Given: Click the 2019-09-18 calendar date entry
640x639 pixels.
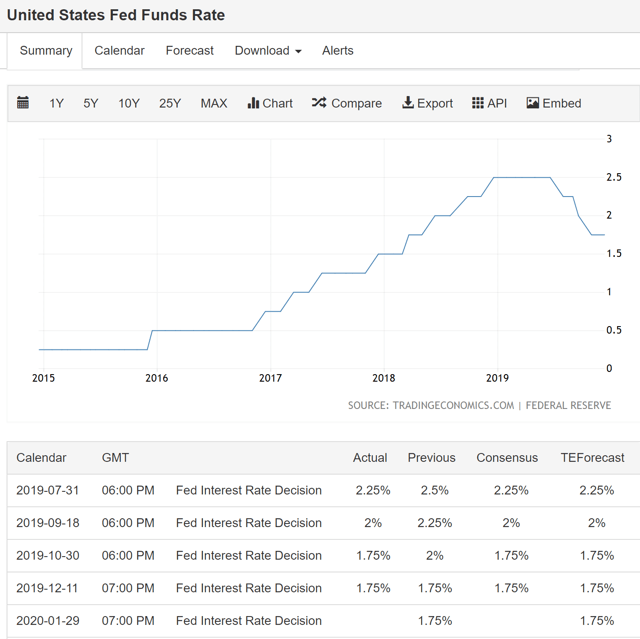Looking at the screenshot, I should coord(49,523).
